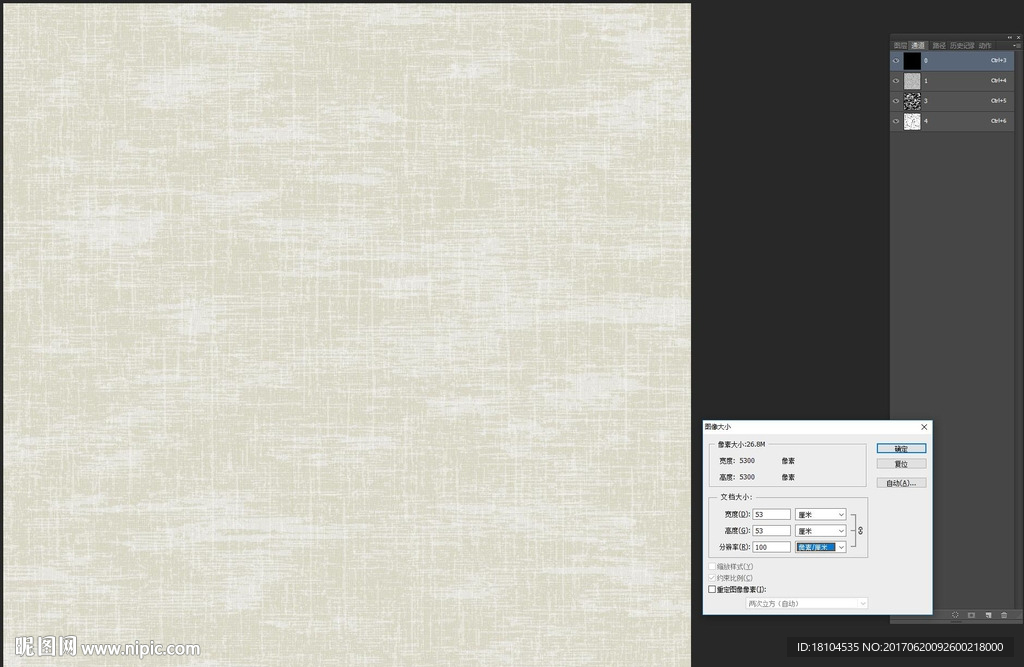Toggle the 缩放样式 checkbox
Image resolution: width=1024 pixels, height=667 pixels.
pyautogui.click(x=712, y=566)
